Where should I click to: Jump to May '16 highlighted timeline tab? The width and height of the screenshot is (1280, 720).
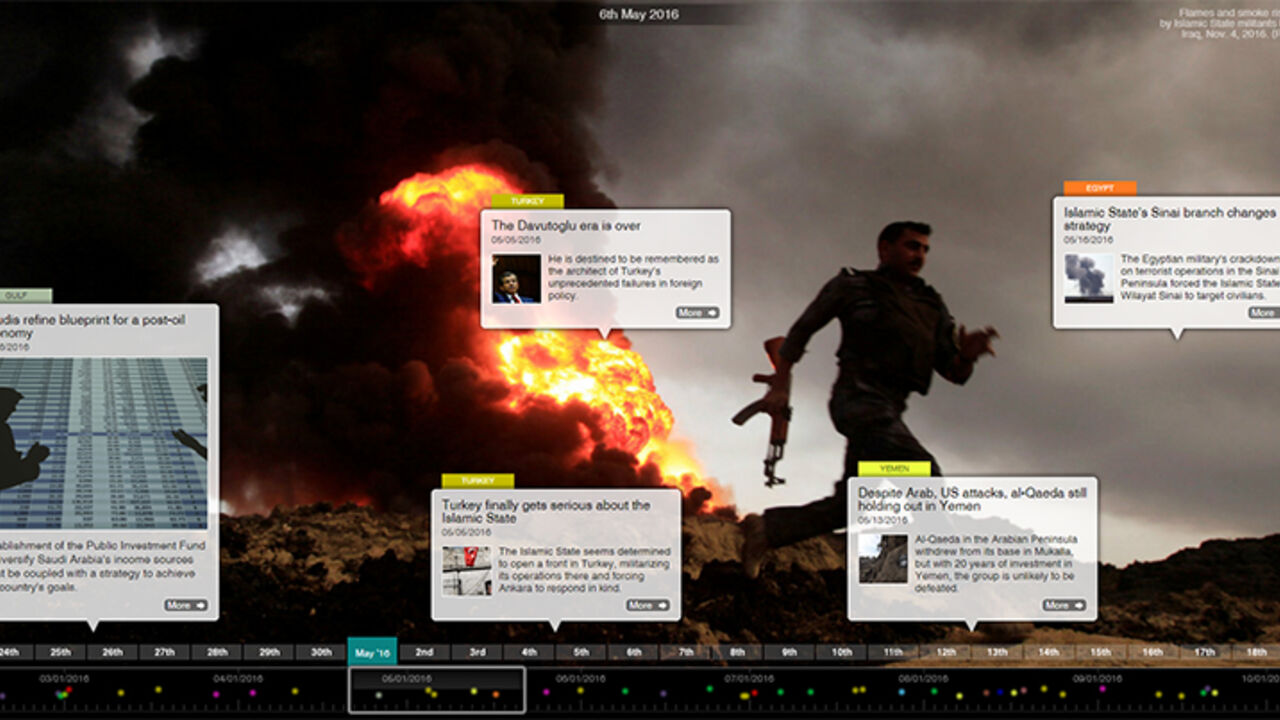pyautogui.click(x=372, y=652)
